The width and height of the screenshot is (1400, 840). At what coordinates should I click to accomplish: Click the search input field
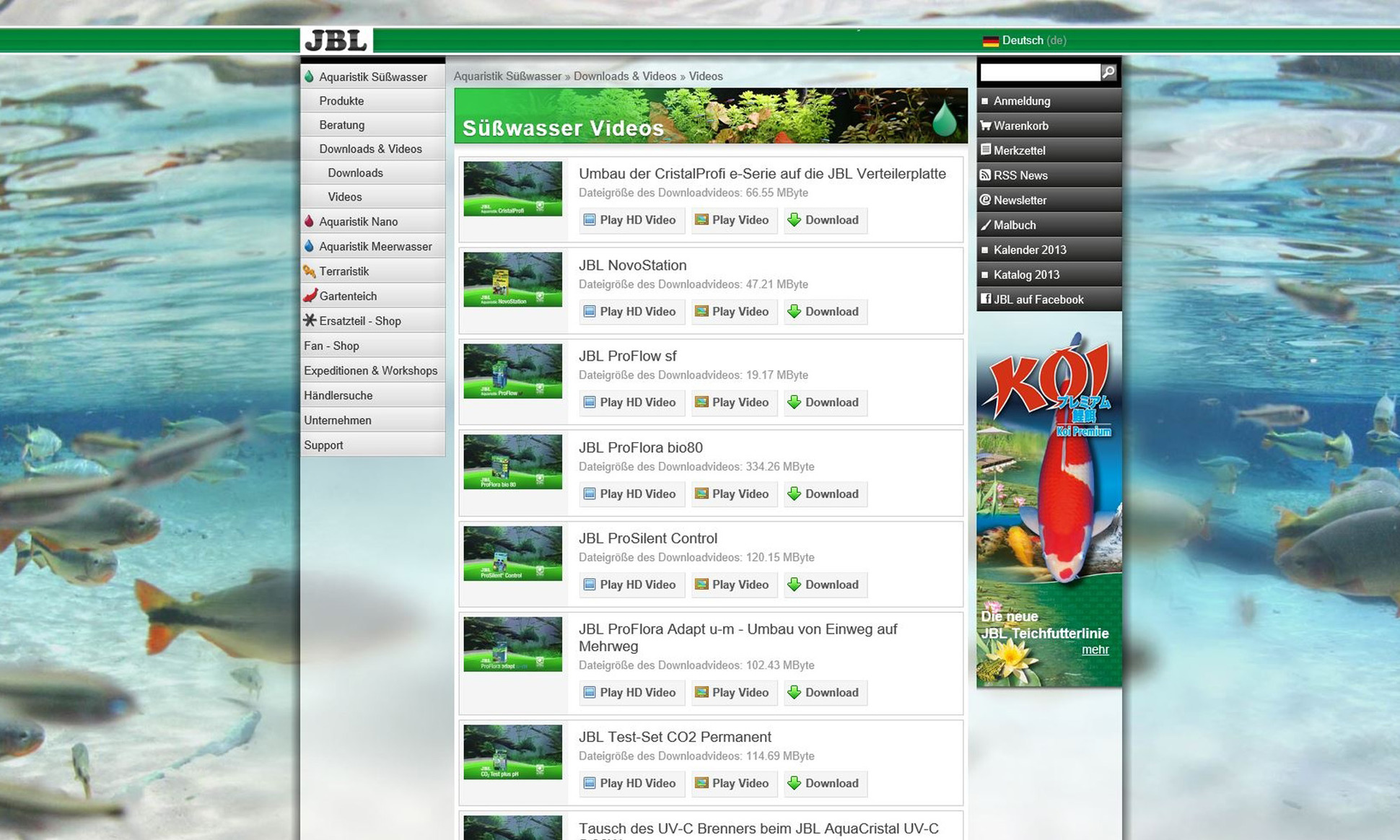click(1039, 72)
